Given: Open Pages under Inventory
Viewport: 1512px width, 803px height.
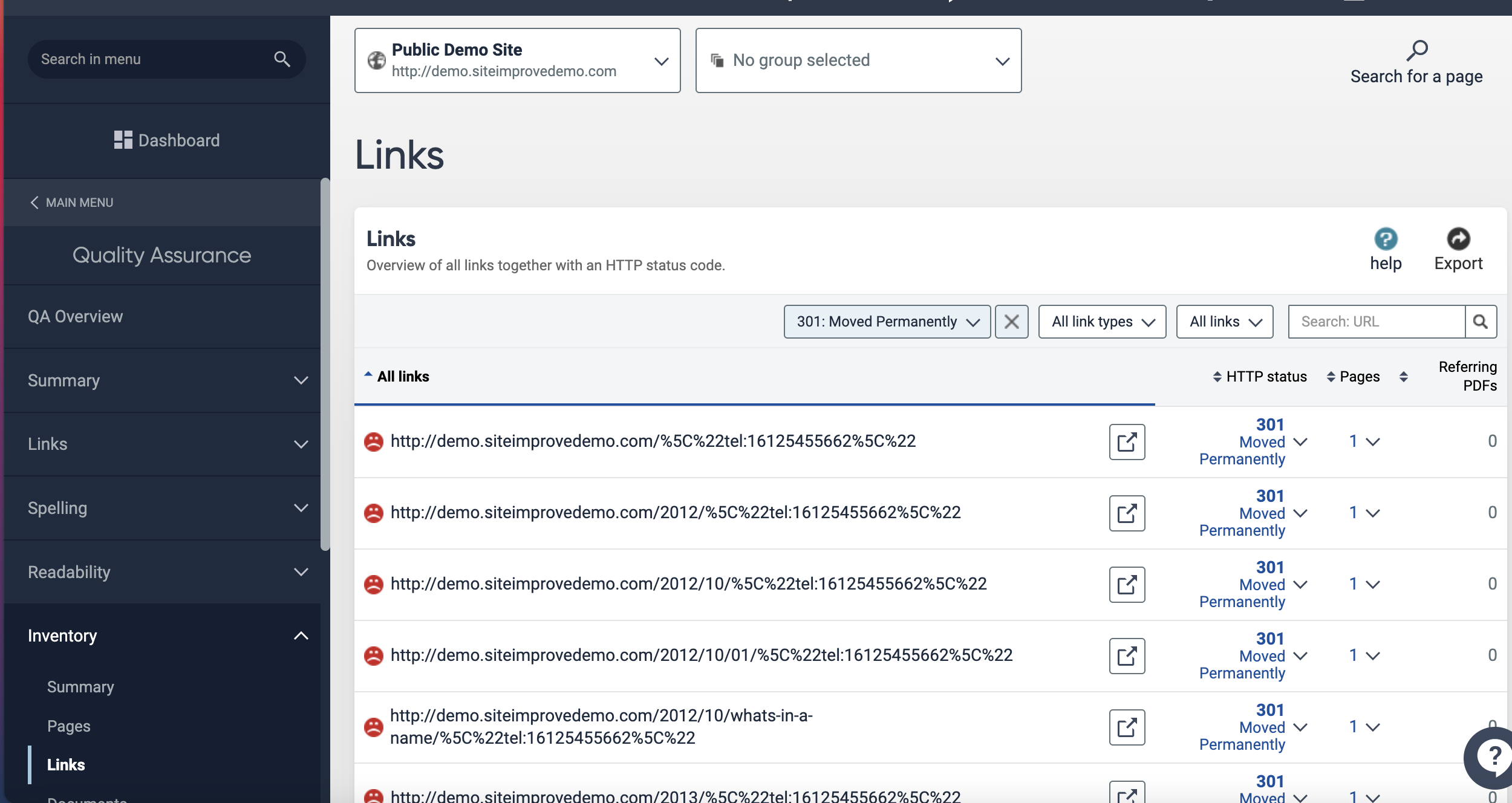Looking at the screenshot, I should [69, 726].
